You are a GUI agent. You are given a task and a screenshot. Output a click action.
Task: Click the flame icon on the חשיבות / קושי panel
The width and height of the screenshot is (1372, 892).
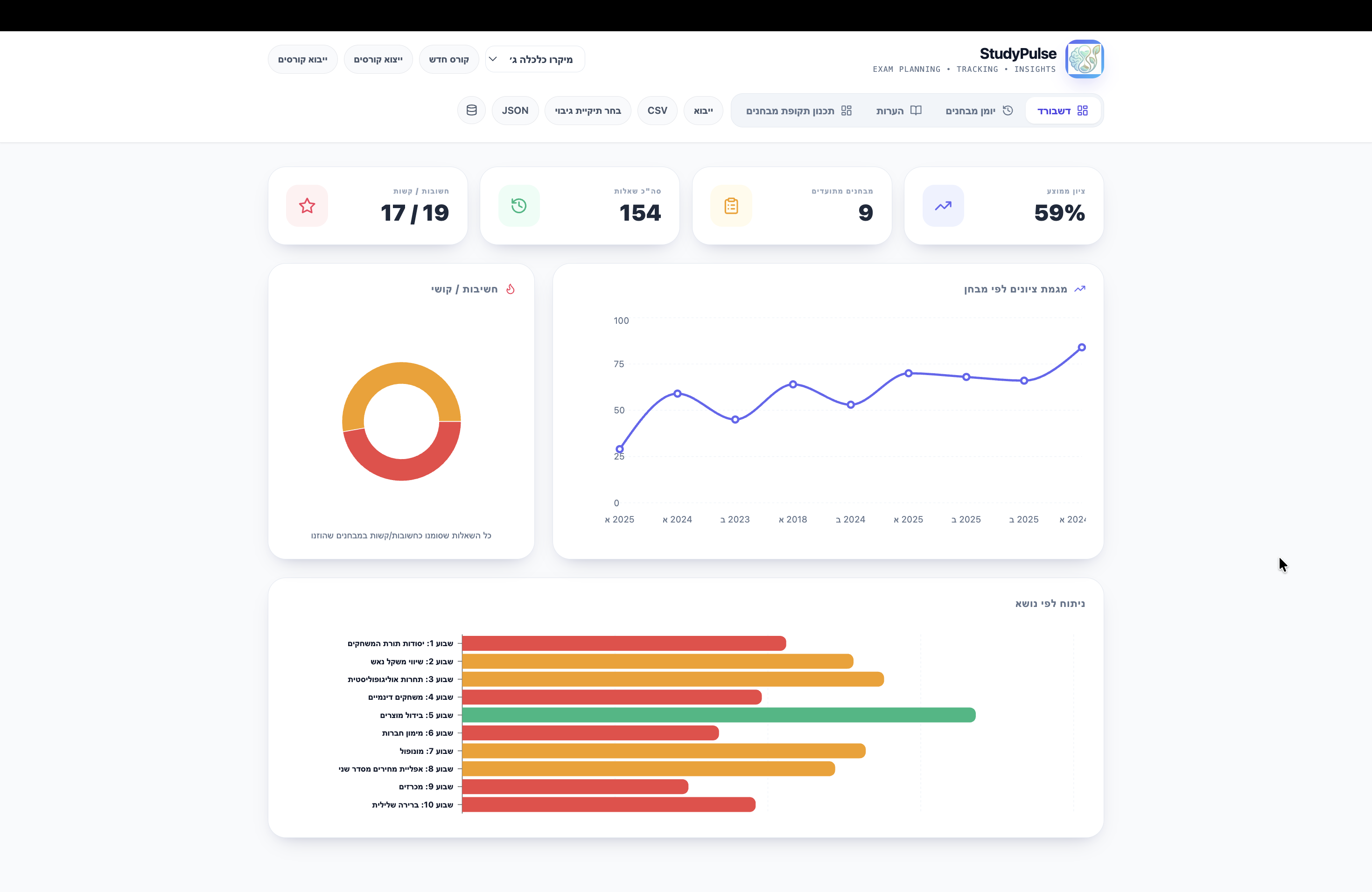511,289
